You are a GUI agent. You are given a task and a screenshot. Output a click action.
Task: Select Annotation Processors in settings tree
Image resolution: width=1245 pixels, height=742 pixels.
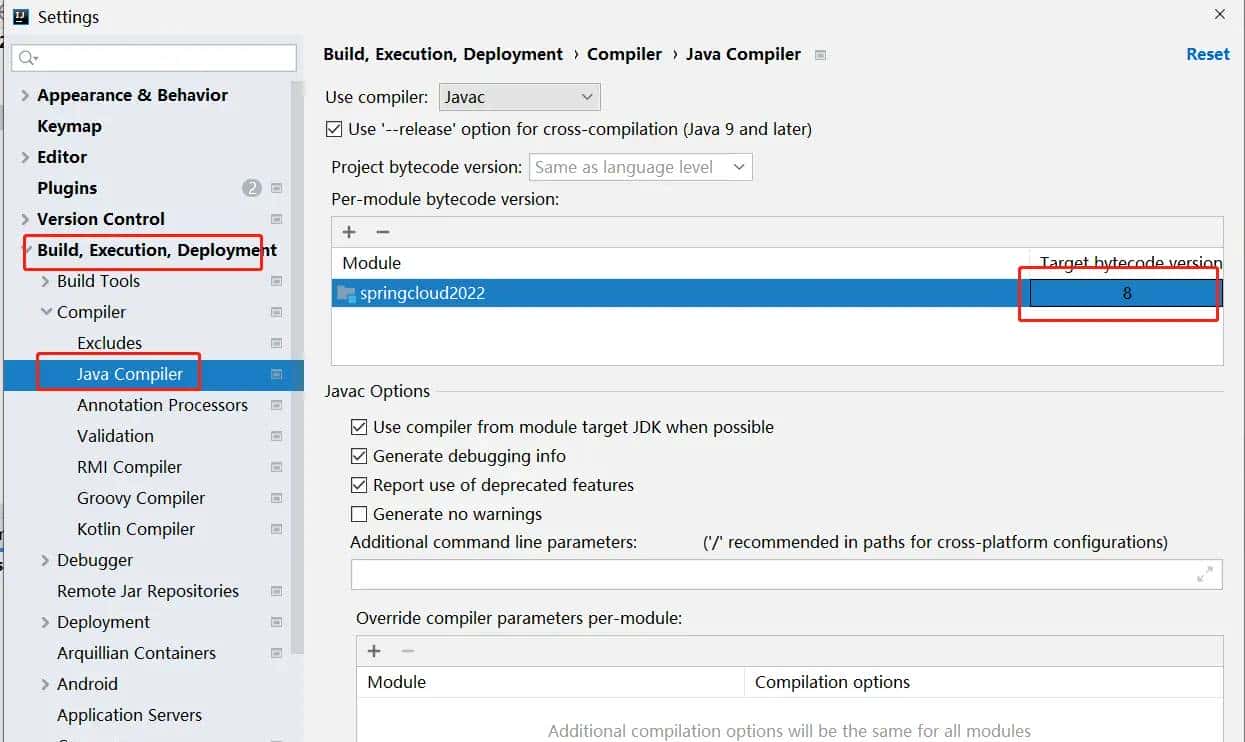click(162, 405)
